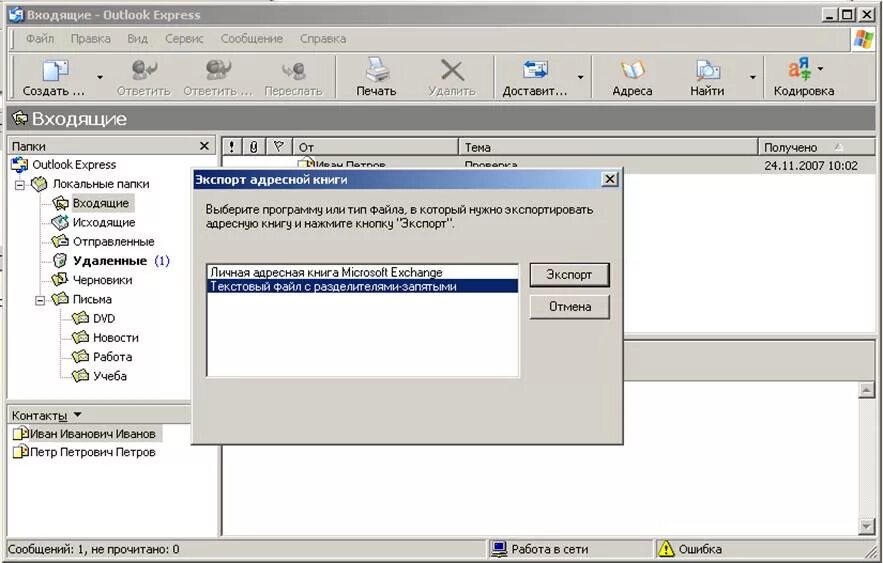
Task: Click the Работа в сети status icon
Action: [x=499, y=548]
